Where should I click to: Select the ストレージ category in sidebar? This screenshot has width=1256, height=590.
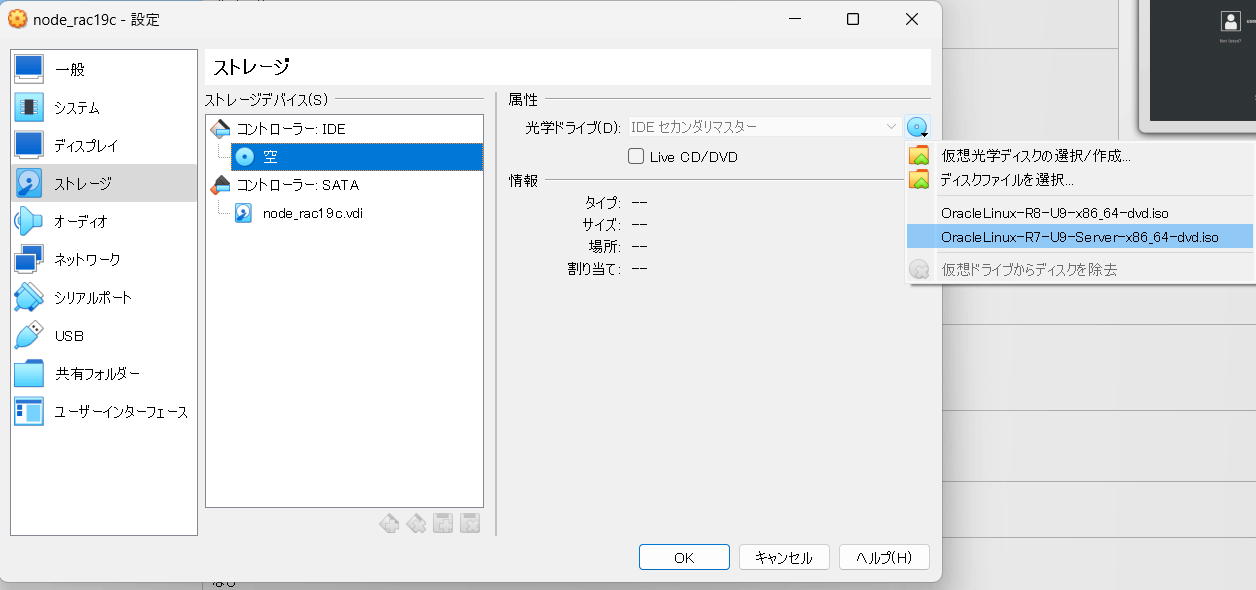104,184
